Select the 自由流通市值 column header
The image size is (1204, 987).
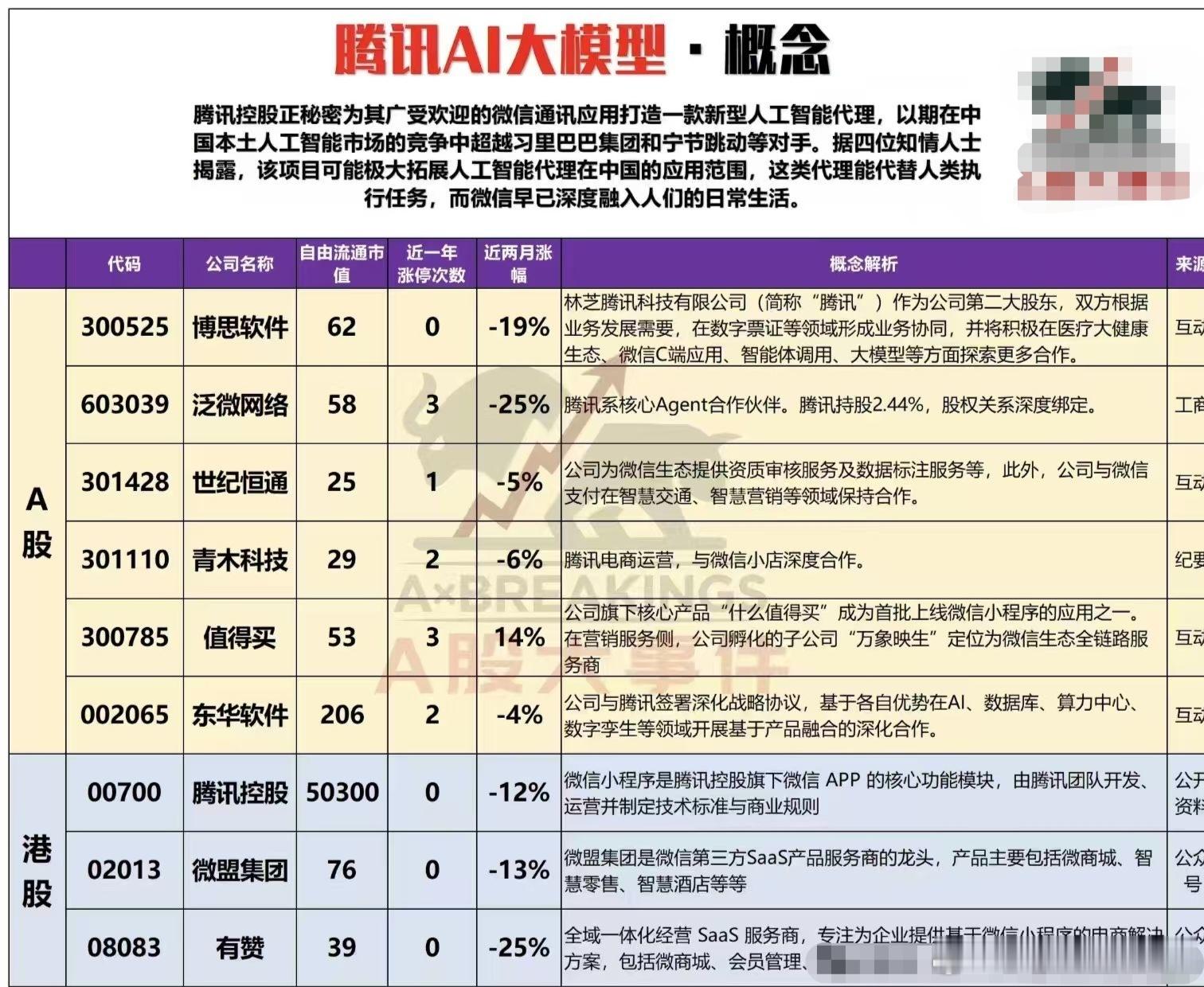coord(342,263)
